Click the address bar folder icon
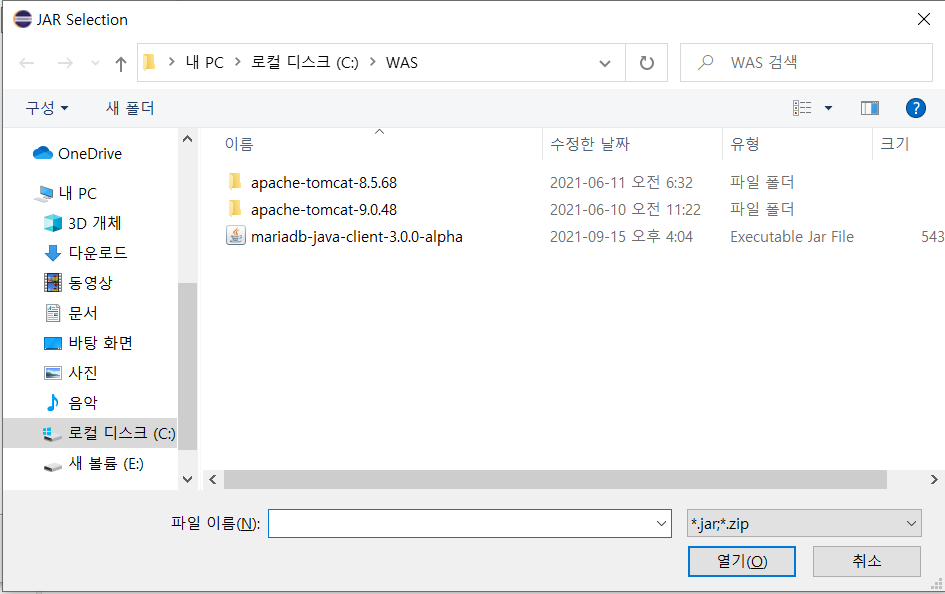 149,62
